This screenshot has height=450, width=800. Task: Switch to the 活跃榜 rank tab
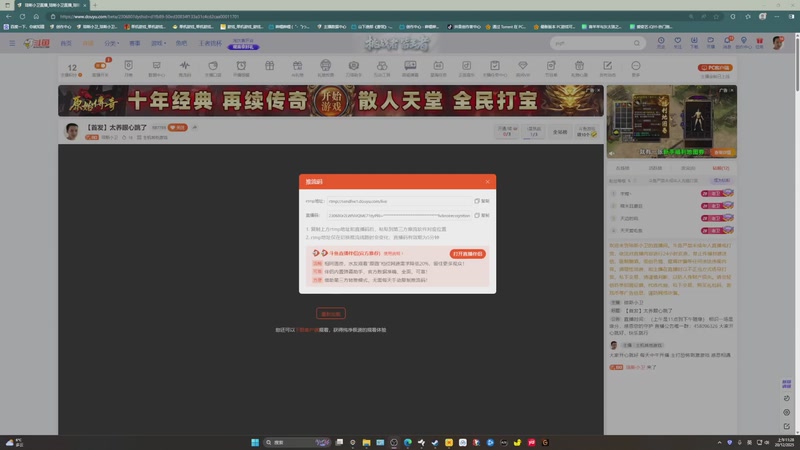click(x=655, y=168)
